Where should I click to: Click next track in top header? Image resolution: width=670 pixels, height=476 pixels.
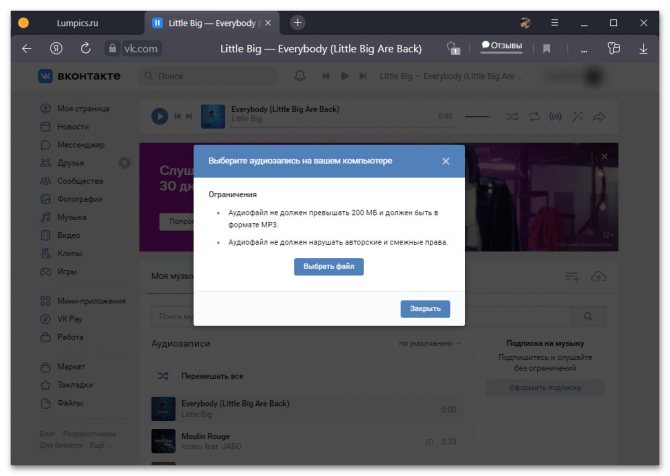coord(363,76)
